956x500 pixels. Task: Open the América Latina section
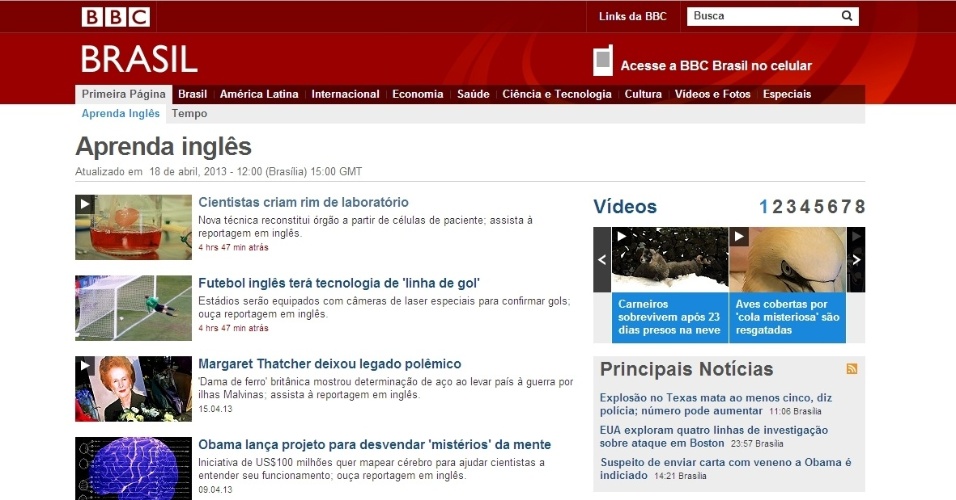[259, 94]
